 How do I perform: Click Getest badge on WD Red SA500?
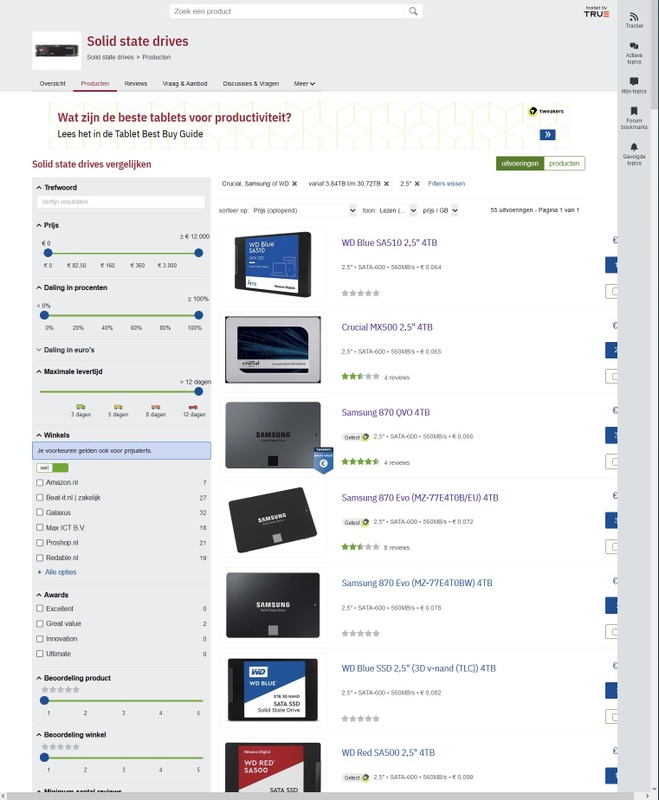pyautogui.click(x=355, y=778)
